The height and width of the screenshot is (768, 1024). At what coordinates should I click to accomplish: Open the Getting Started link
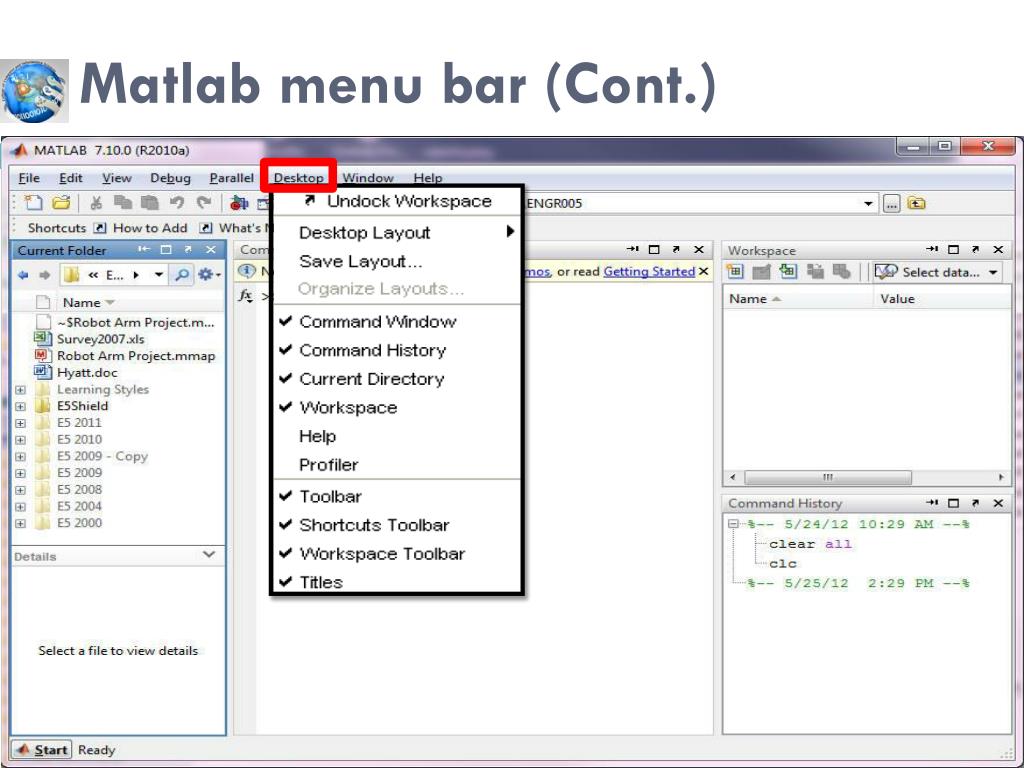648,271
